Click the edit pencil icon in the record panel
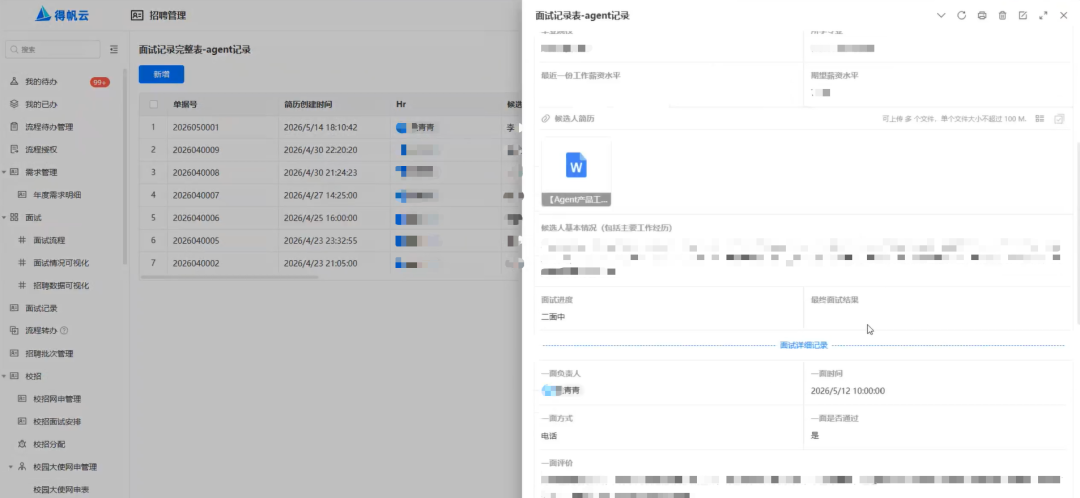The width and height of the screenshot is (1080, 498). [1023, 15]
